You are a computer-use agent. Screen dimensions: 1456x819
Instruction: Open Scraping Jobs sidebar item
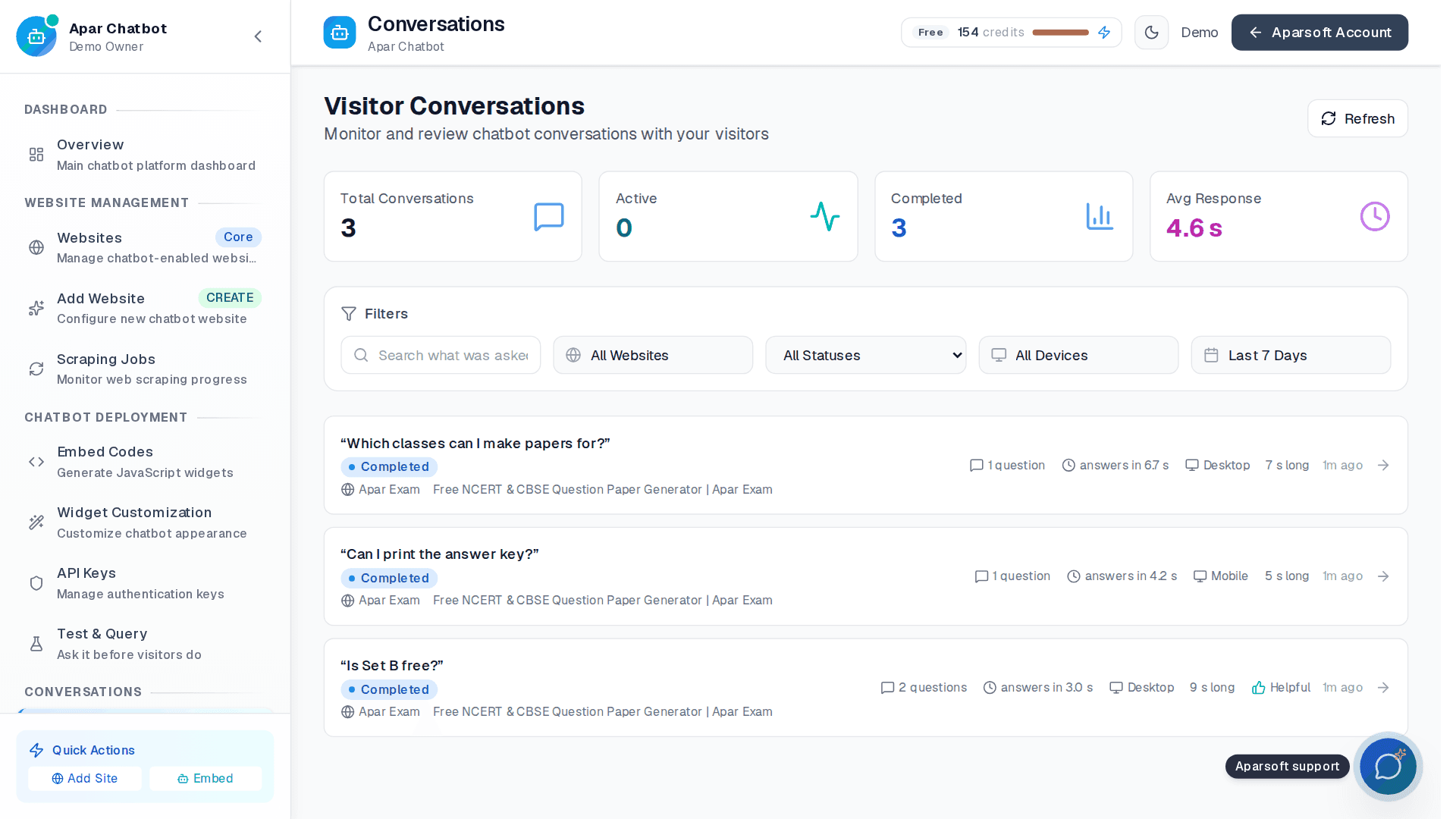[145, 369]
